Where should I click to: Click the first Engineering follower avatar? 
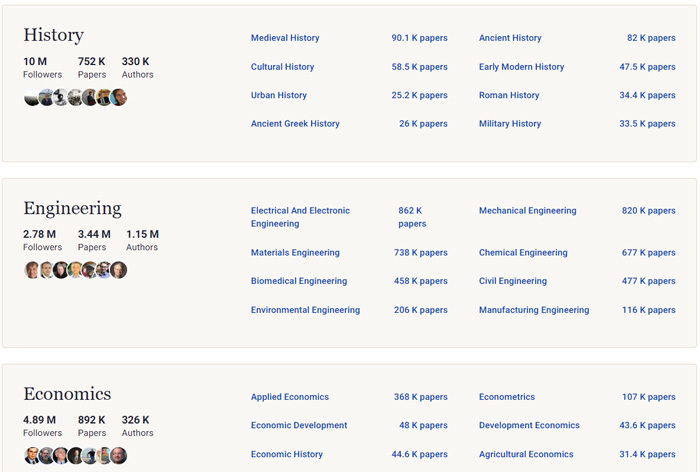[32, 270]
